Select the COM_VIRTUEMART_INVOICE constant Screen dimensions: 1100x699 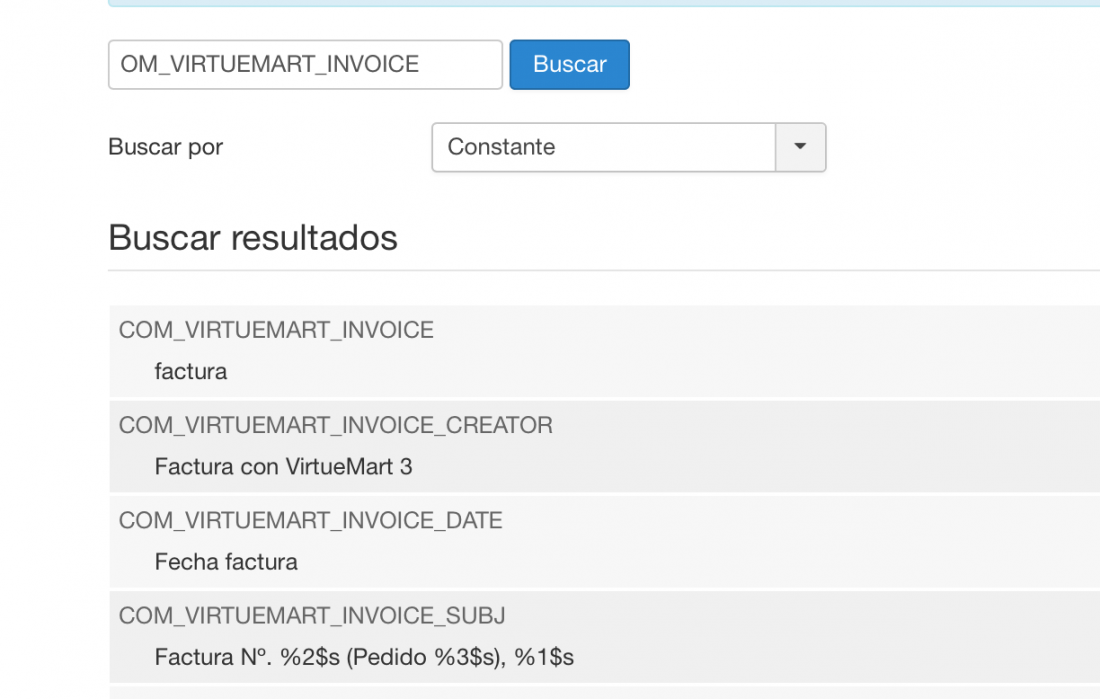(x=276, y=330)
